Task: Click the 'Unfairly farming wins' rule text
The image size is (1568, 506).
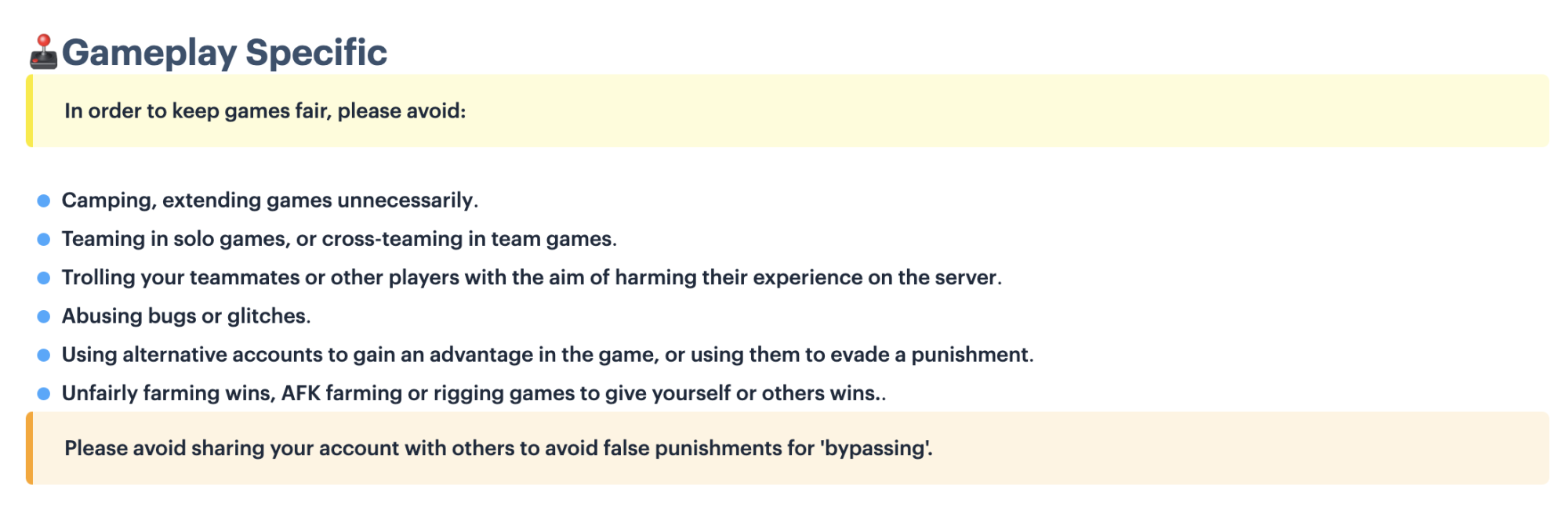Action: (x=474, y=393)
